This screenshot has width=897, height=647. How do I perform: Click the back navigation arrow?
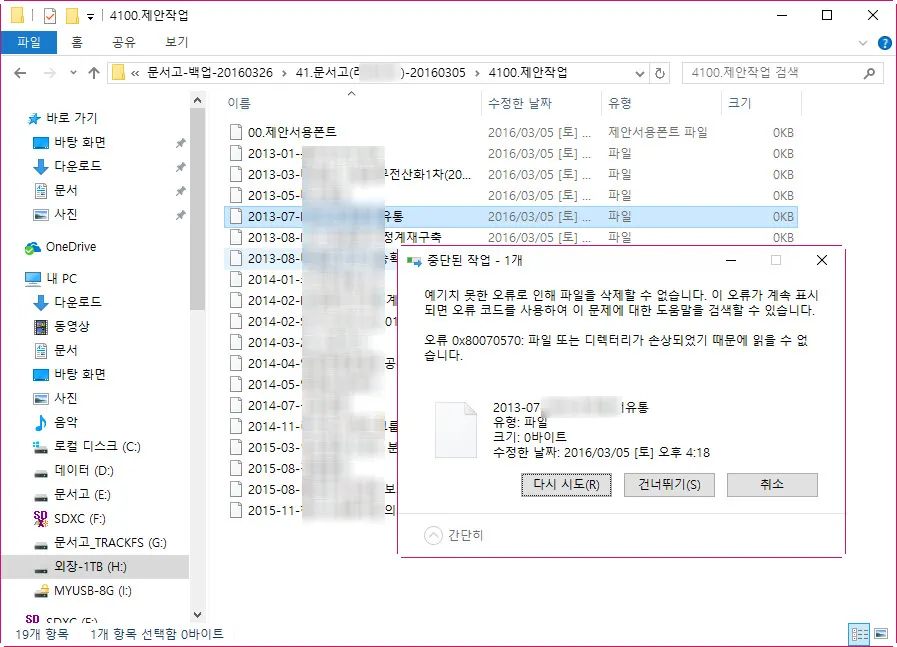(x=21, y=72)
